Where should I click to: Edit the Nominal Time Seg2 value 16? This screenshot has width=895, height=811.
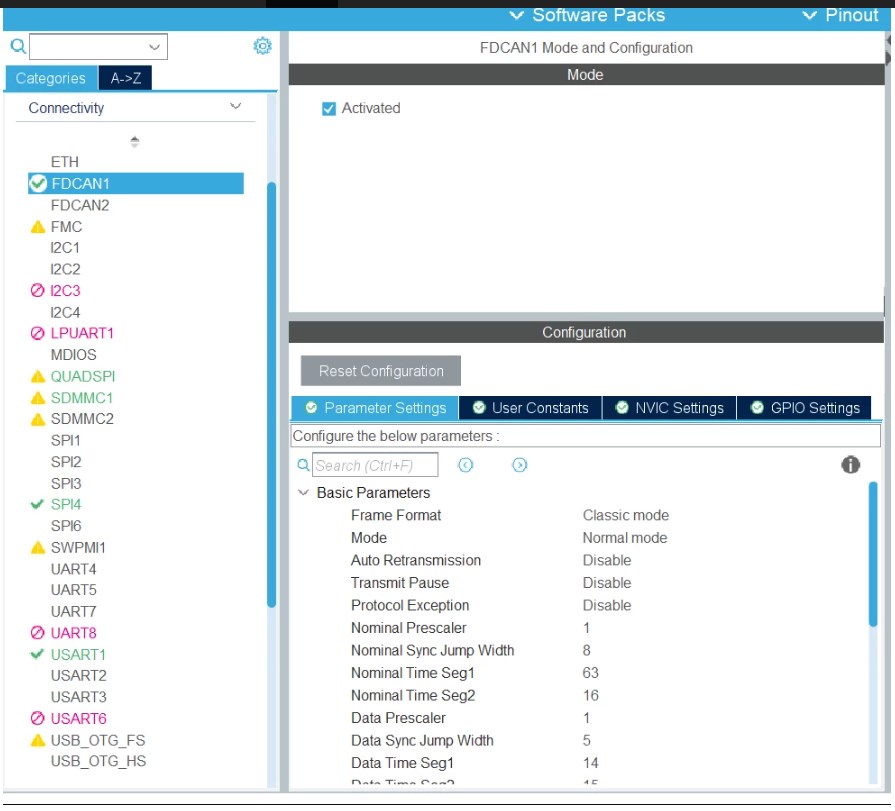click(590, 696)
